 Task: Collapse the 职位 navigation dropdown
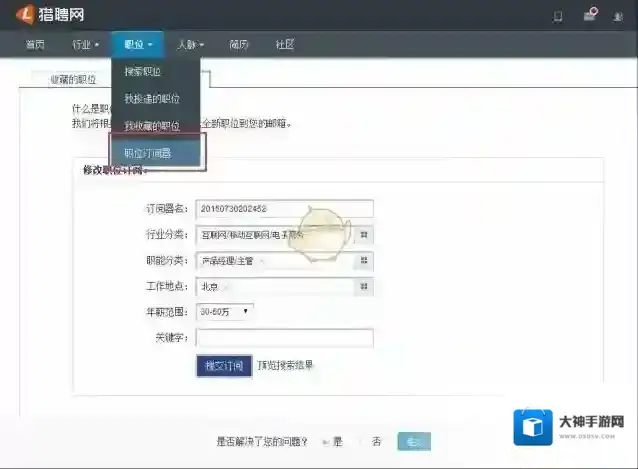[x=138, y=44]
